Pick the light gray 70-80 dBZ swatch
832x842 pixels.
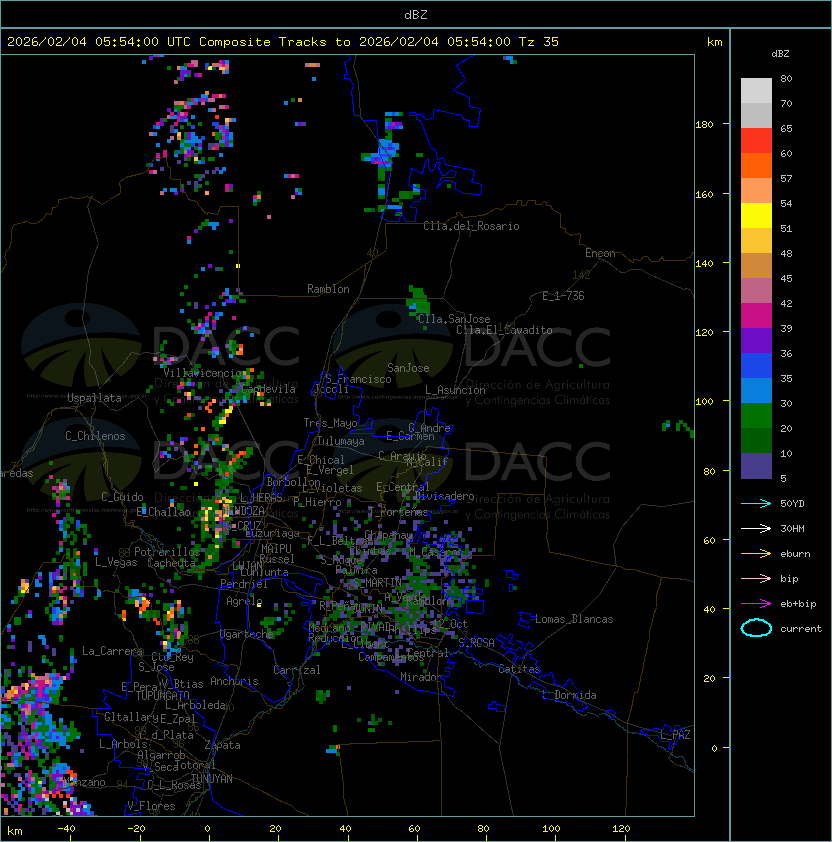click(x=756, y=91)
